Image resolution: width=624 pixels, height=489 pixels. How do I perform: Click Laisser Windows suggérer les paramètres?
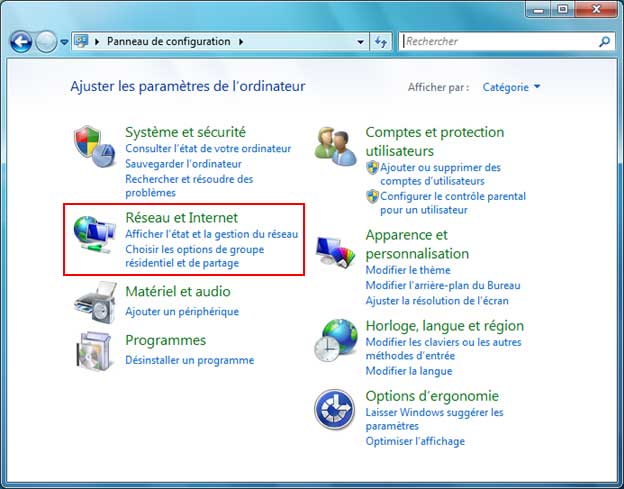(435, 419)
